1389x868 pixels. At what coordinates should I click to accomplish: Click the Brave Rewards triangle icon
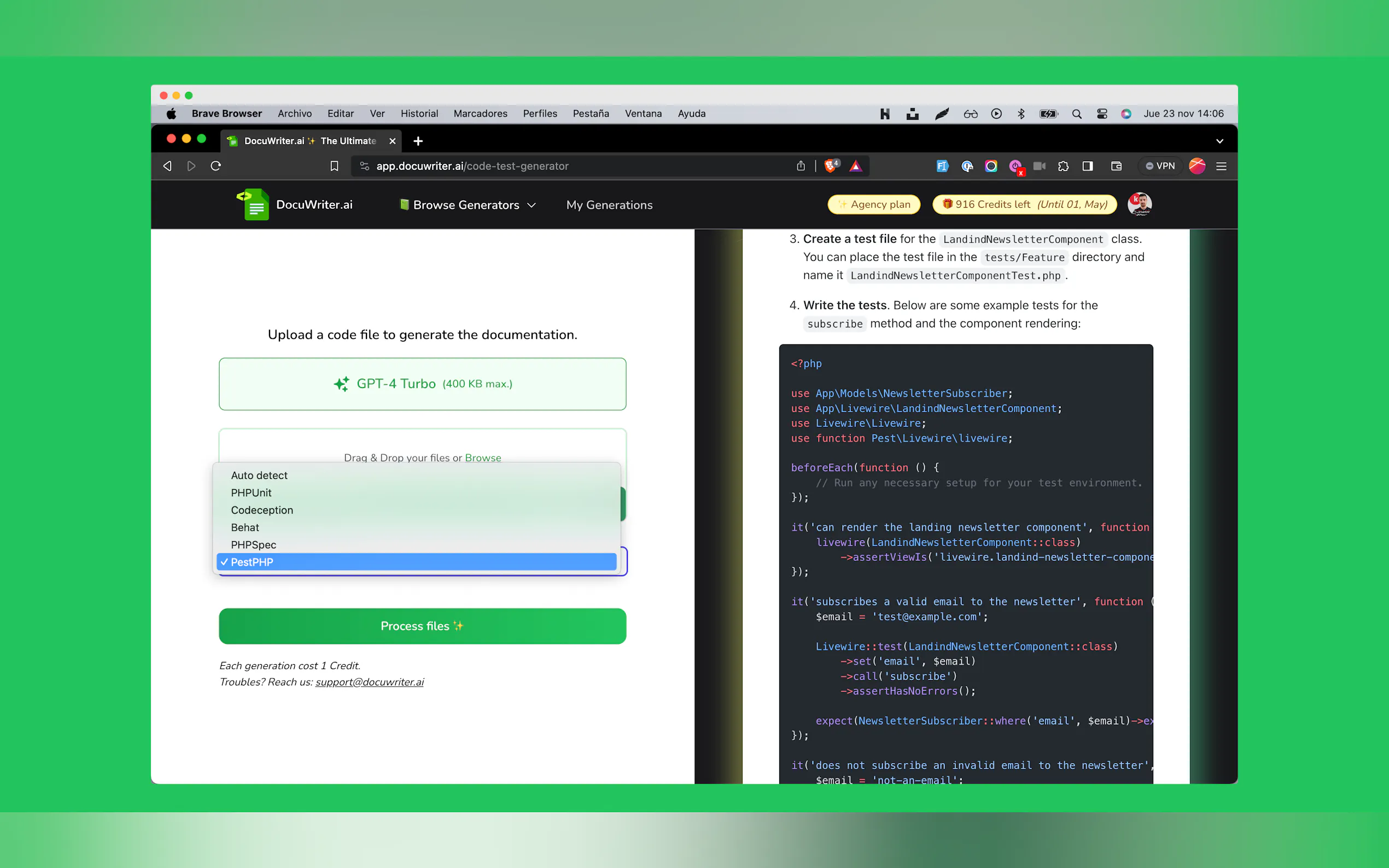pos(856,166)
